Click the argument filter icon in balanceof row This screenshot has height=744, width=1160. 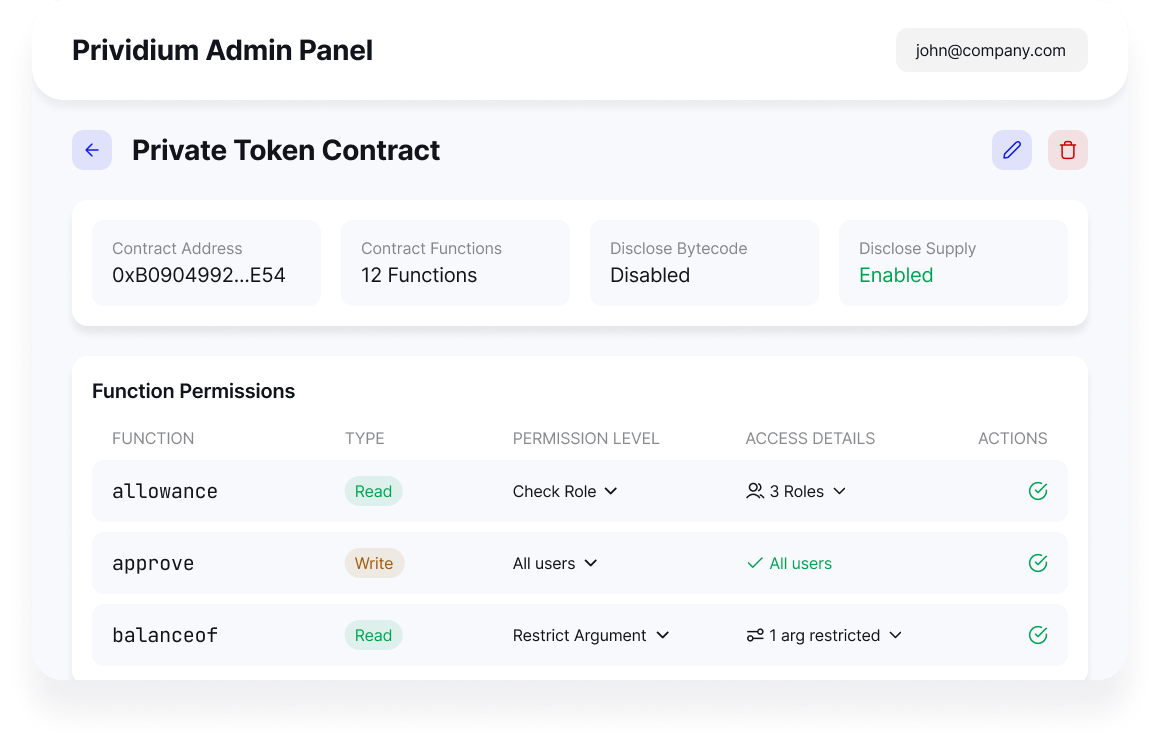tap(755, 635)
